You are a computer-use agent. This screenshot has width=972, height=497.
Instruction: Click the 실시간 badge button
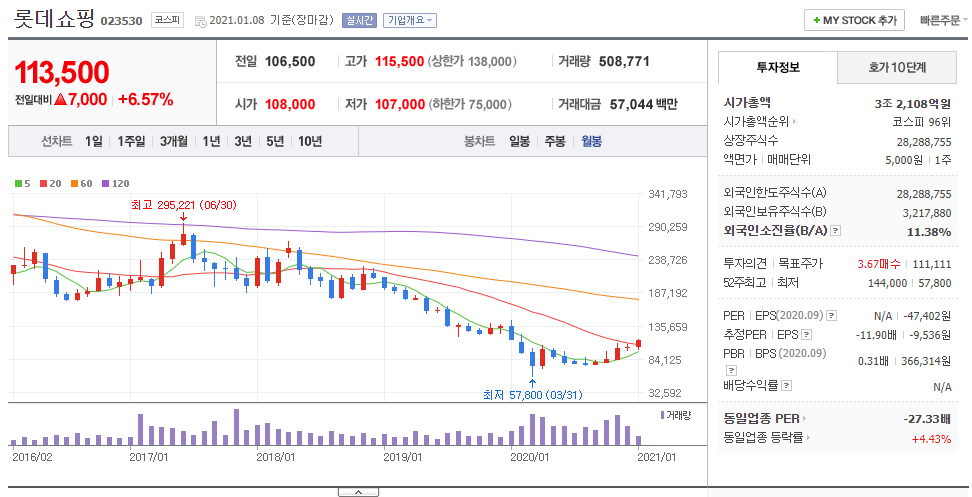pos(359,20)
